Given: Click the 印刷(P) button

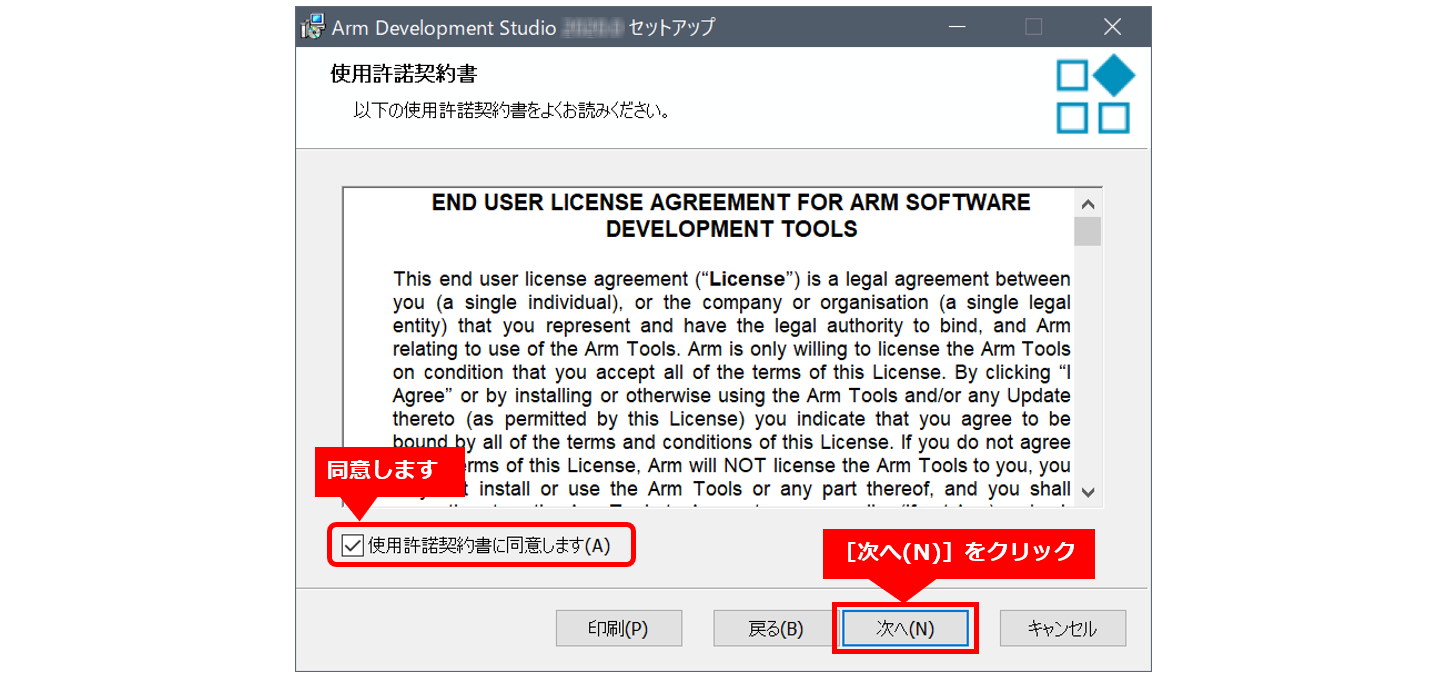Looking at the screenshot, I should point(619,628).
